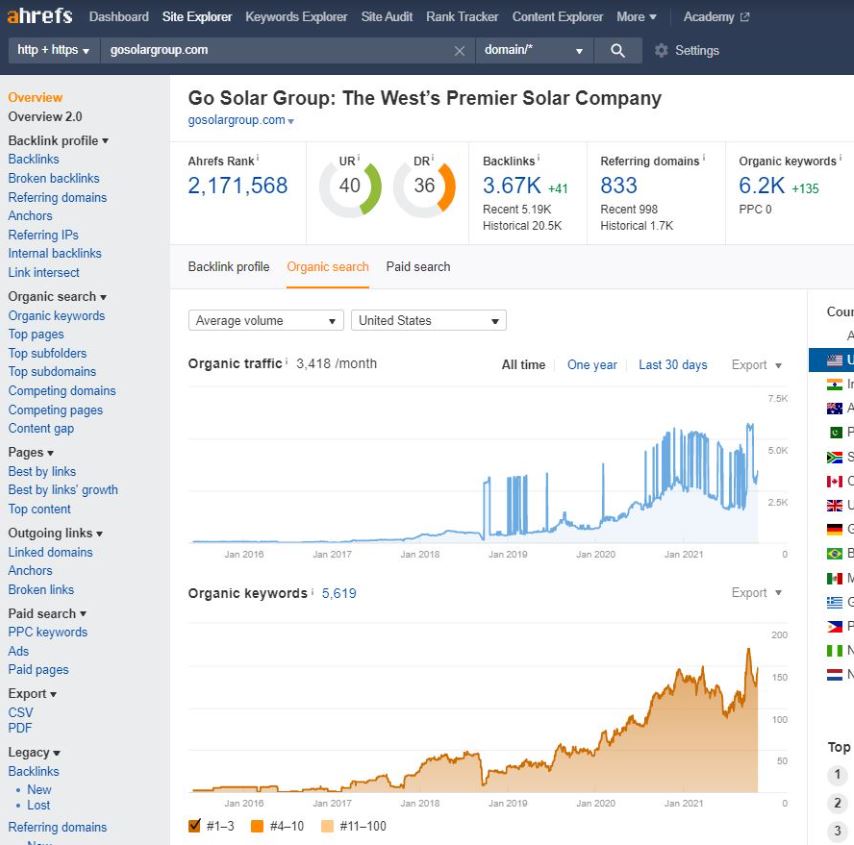The width and height of the screenshot is (854, 845).
Task: Select the Greece flag in country list
Action: click(834, 602)
